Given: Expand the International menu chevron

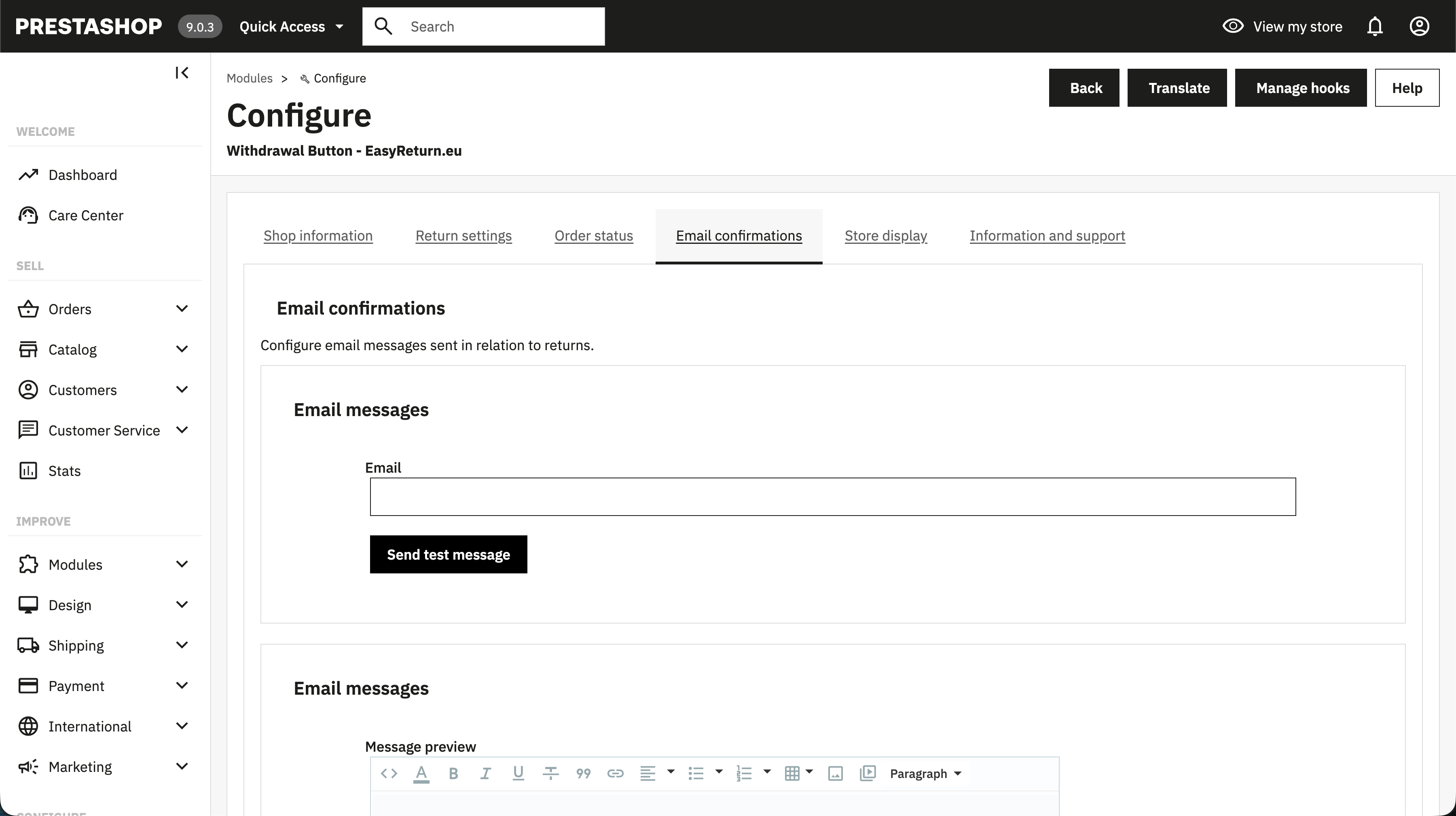Looking at the screenshot, I should click(182, 725).
